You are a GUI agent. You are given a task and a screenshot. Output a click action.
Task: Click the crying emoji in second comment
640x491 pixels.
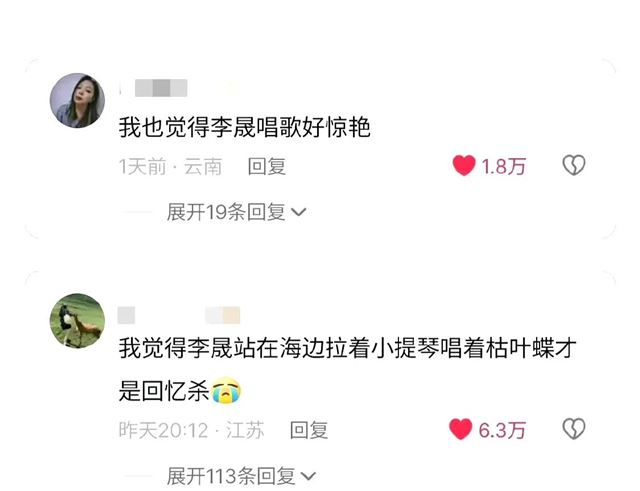click(x=226, y=391)
